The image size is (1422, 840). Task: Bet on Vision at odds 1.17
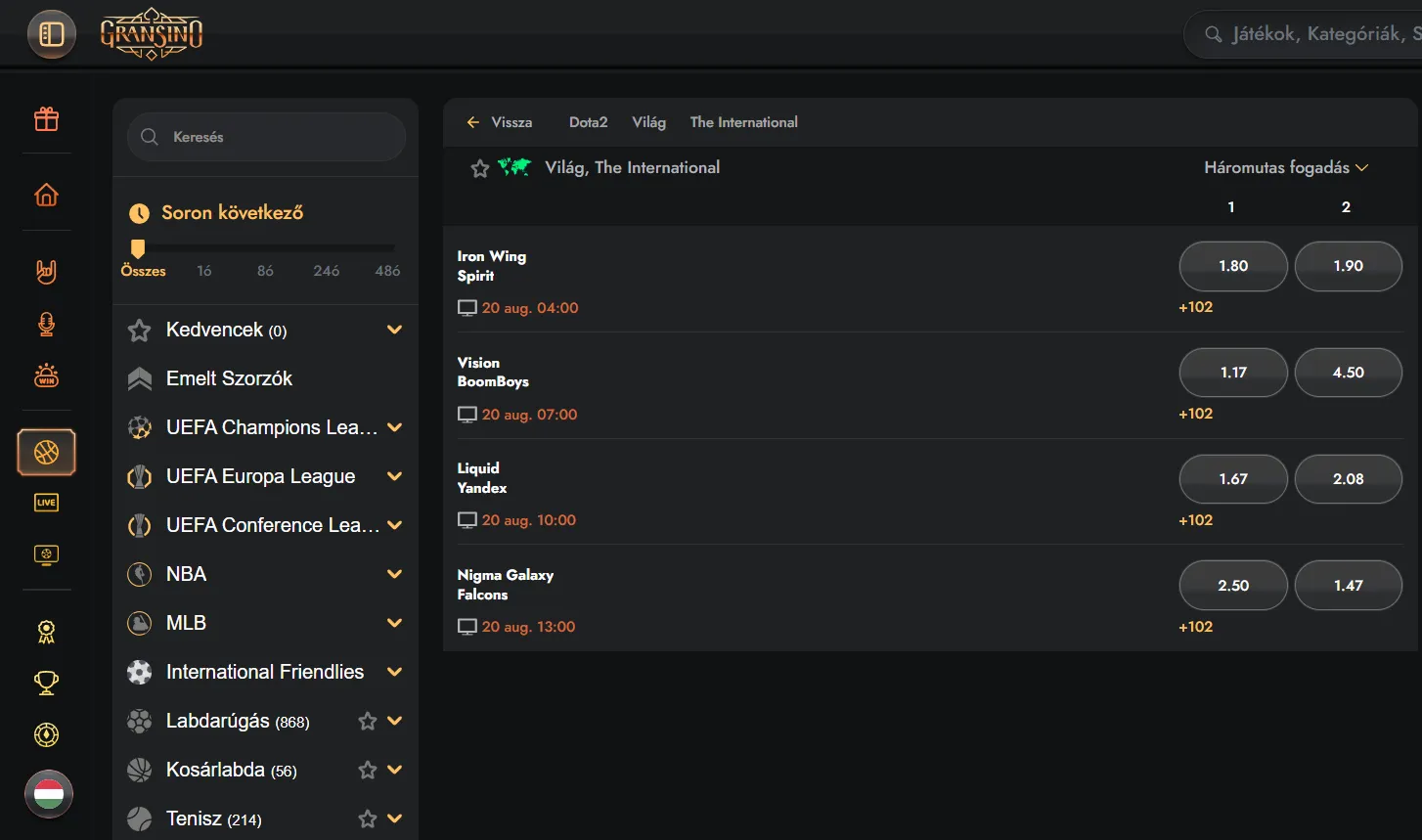tap(1233, 373)
